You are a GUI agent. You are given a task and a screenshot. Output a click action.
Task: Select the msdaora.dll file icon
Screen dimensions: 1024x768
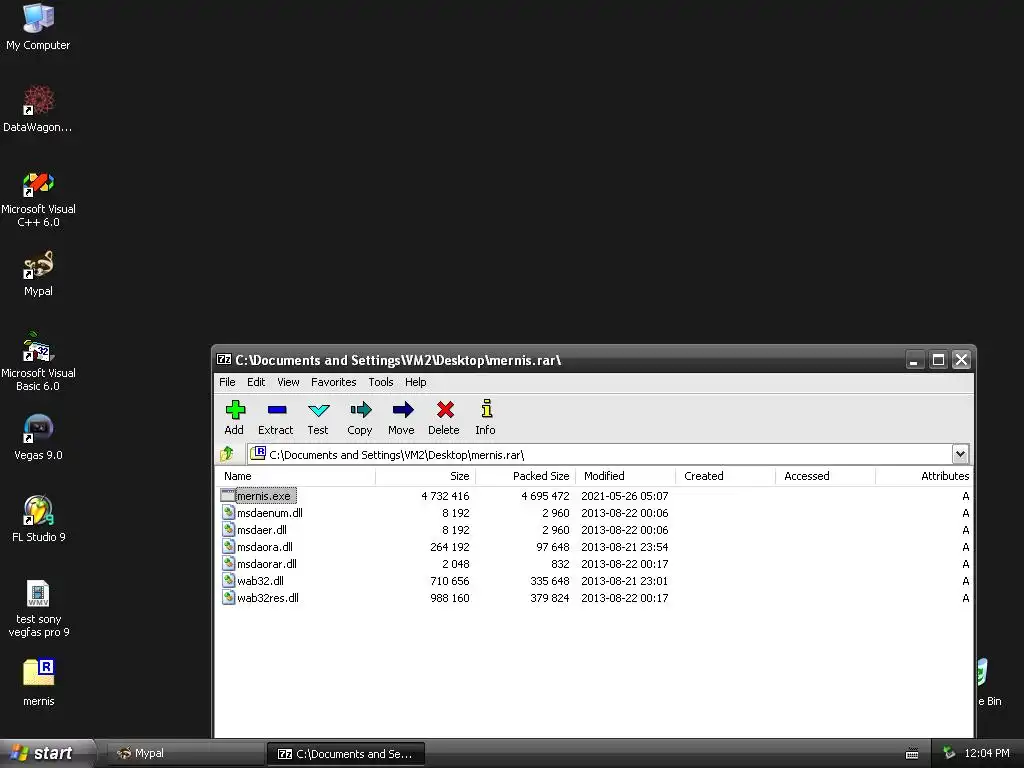228,547
